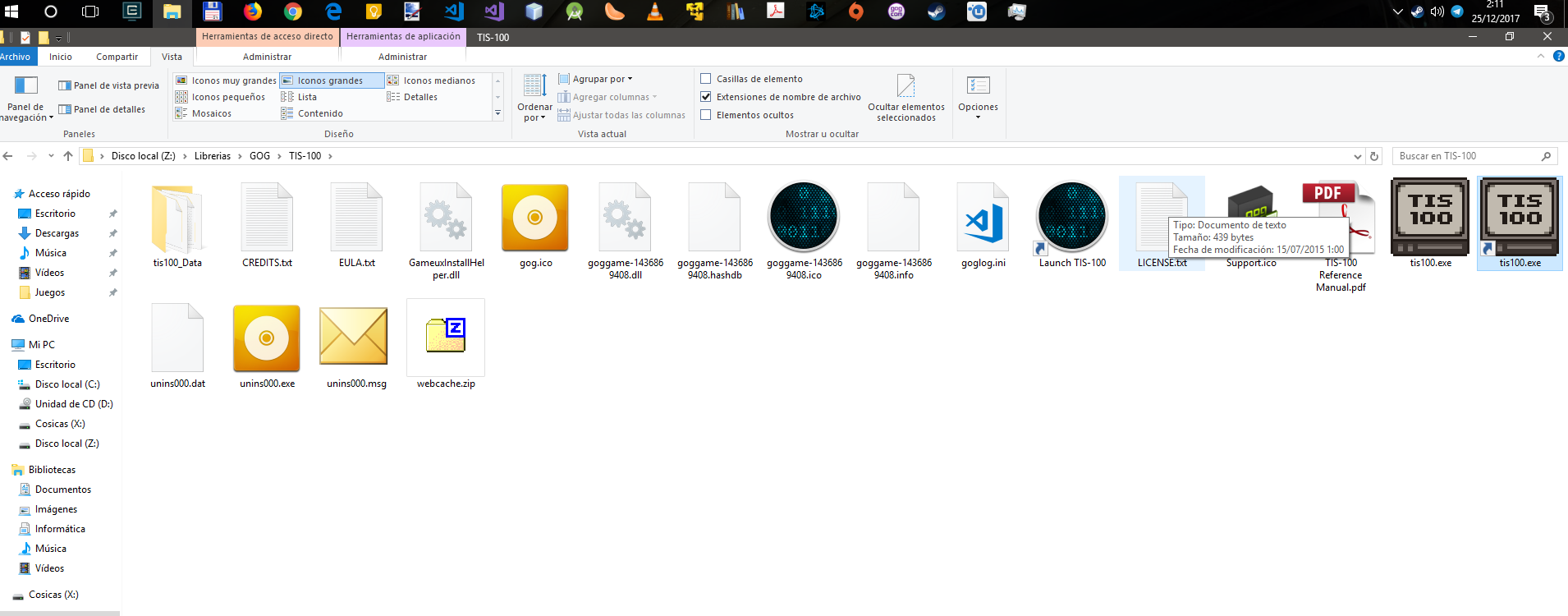Navigate back to previous folder

click(x=8, y=156)
